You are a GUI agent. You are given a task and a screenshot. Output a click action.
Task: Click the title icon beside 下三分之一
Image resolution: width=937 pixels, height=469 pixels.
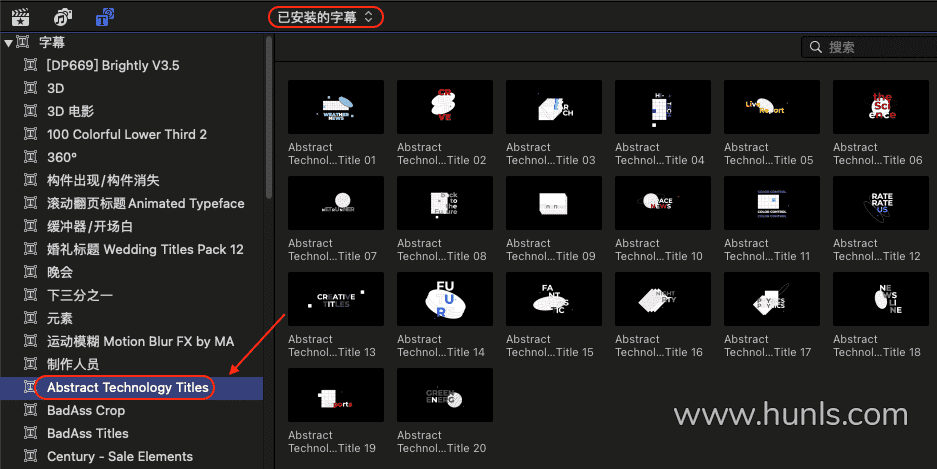[x=30, y=295]
